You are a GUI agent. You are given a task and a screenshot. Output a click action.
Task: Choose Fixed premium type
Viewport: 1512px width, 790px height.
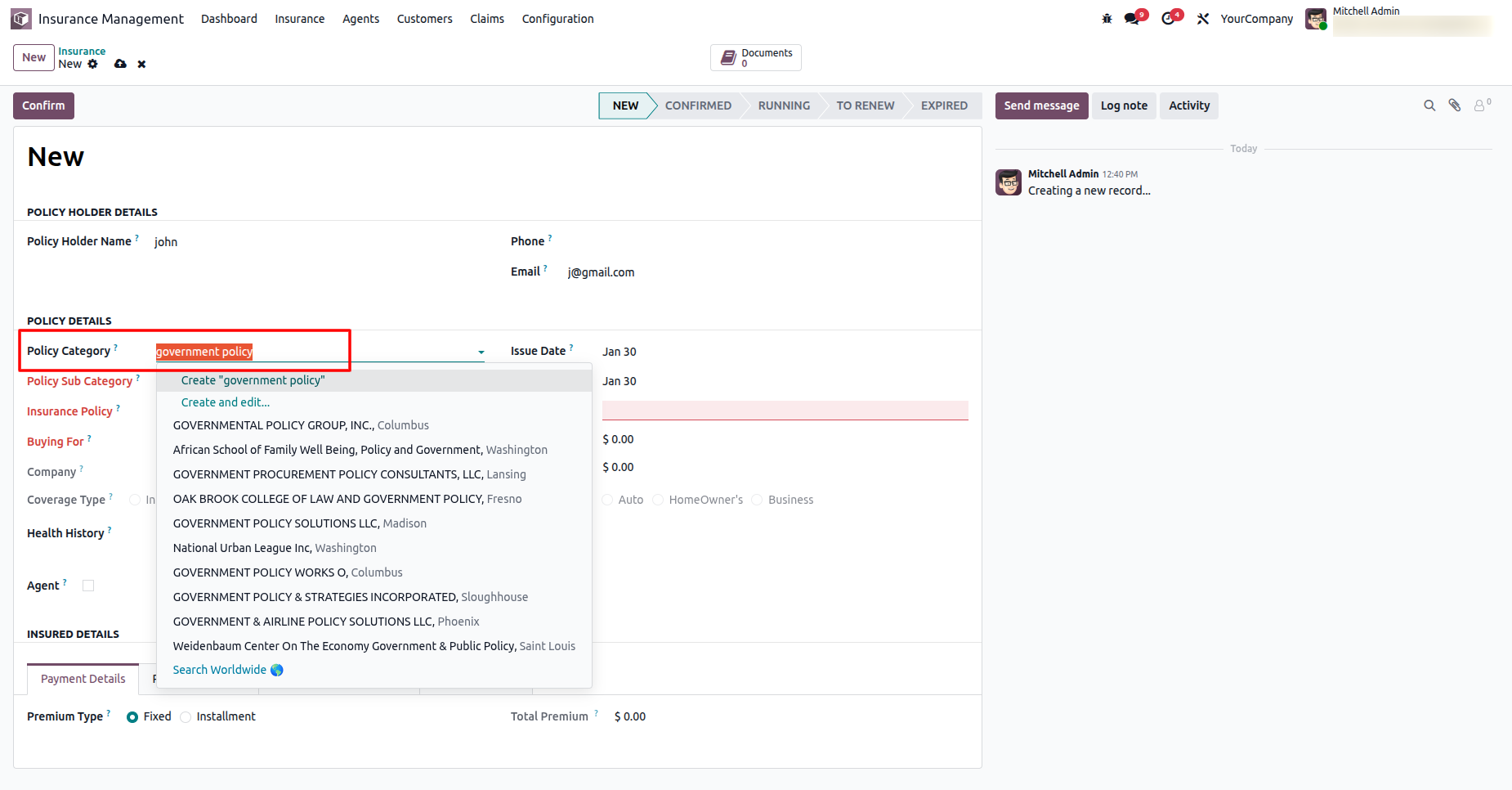(x=132, y=717)
